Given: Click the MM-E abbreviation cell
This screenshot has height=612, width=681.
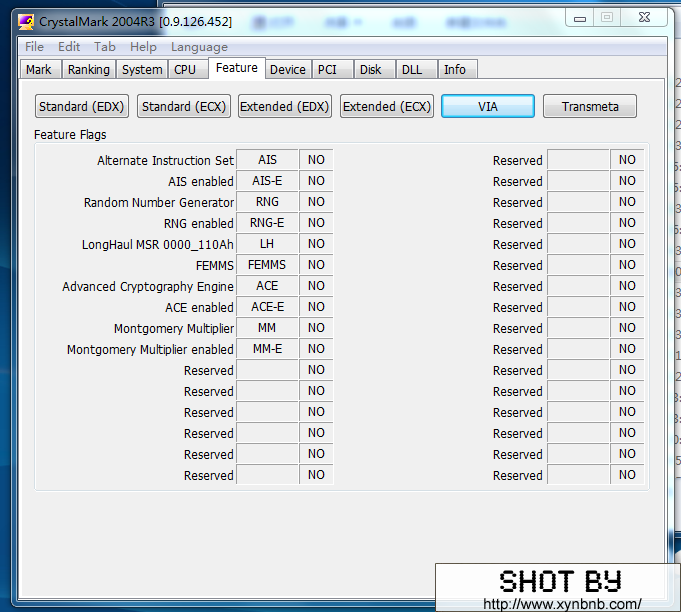Looking at the screenshot, I should [267, 349].
